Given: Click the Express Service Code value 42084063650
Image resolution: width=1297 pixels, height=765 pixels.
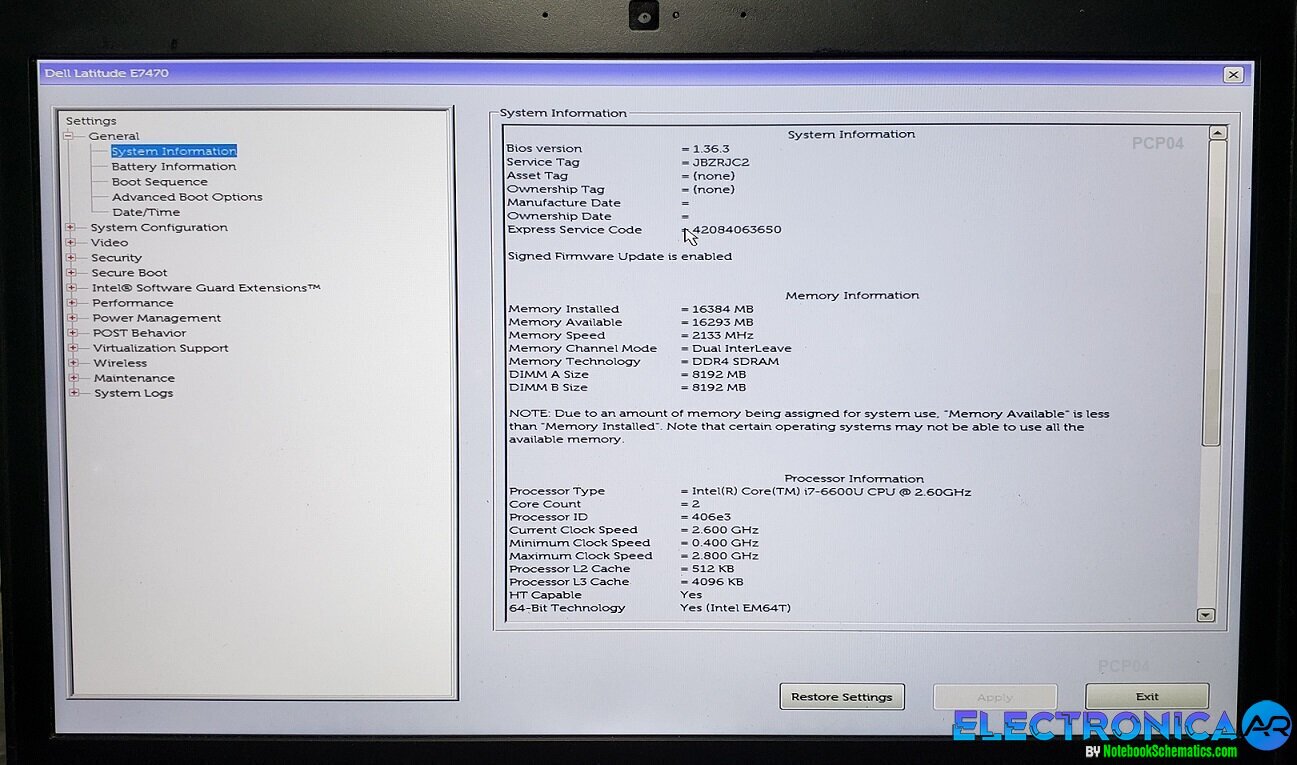Looking at the screenshot, I should [x=737, y=229].
